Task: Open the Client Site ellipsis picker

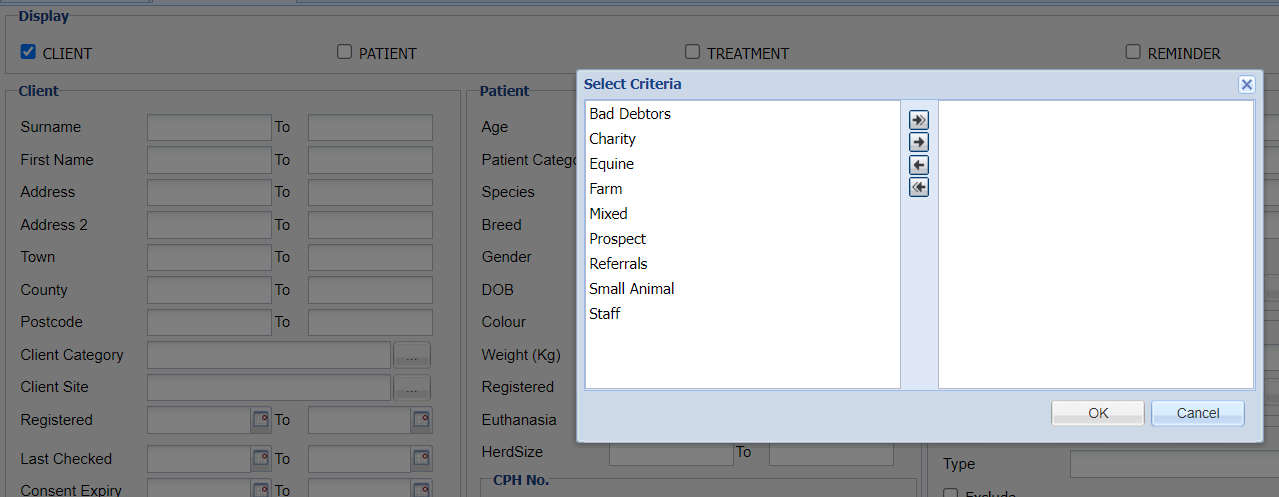Action: pyautogui.click(x=411, y=387)
